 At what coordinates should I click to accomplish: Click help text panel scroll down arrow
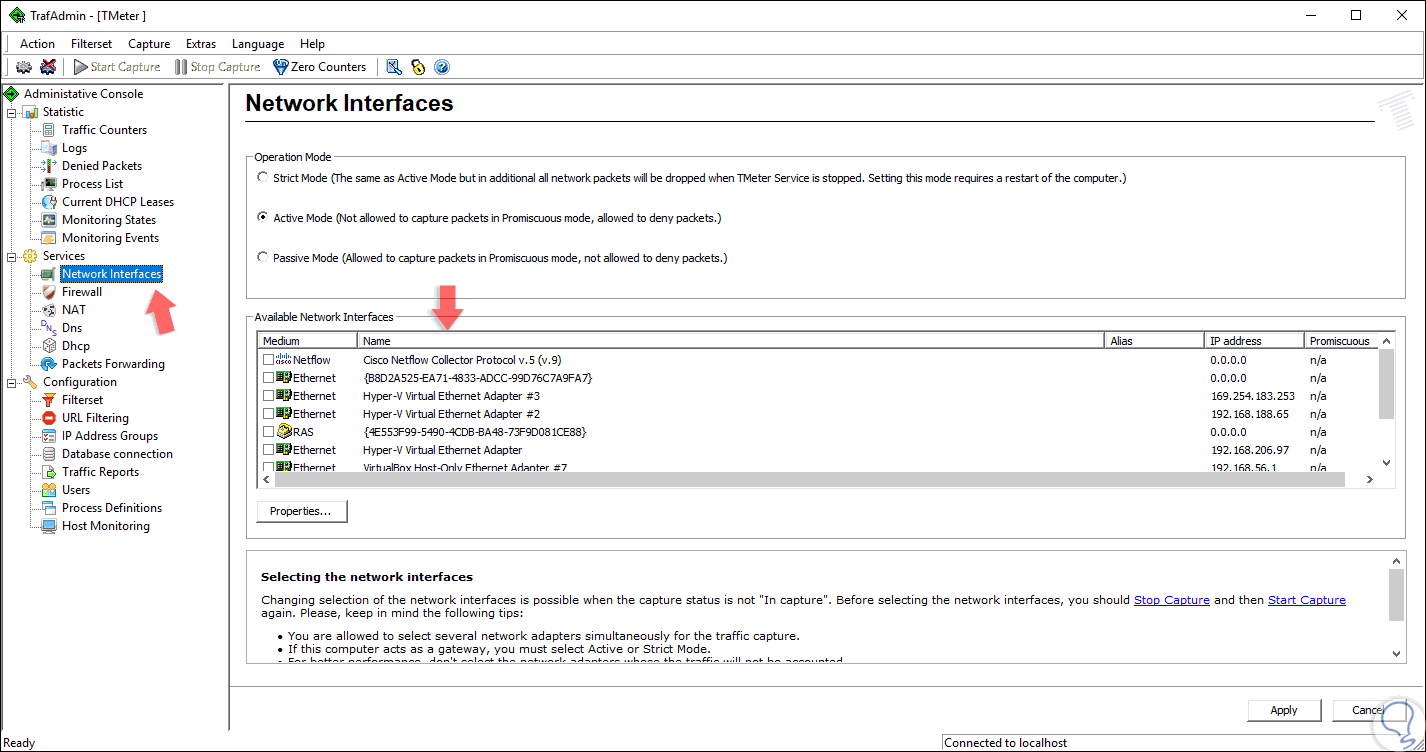(x=1397, y=653)
